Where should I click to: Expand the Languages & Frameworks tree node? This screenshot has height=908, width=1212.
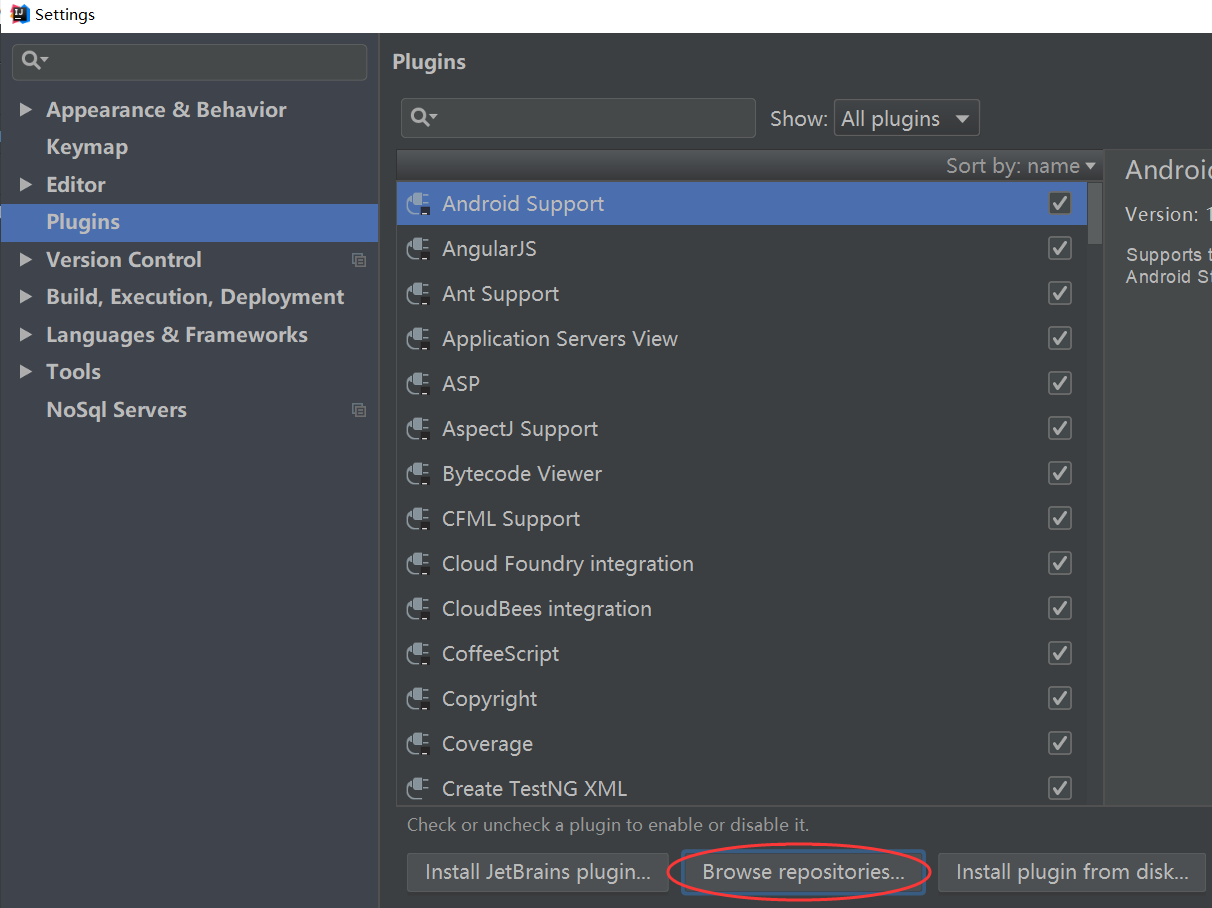tap(26, 335)
